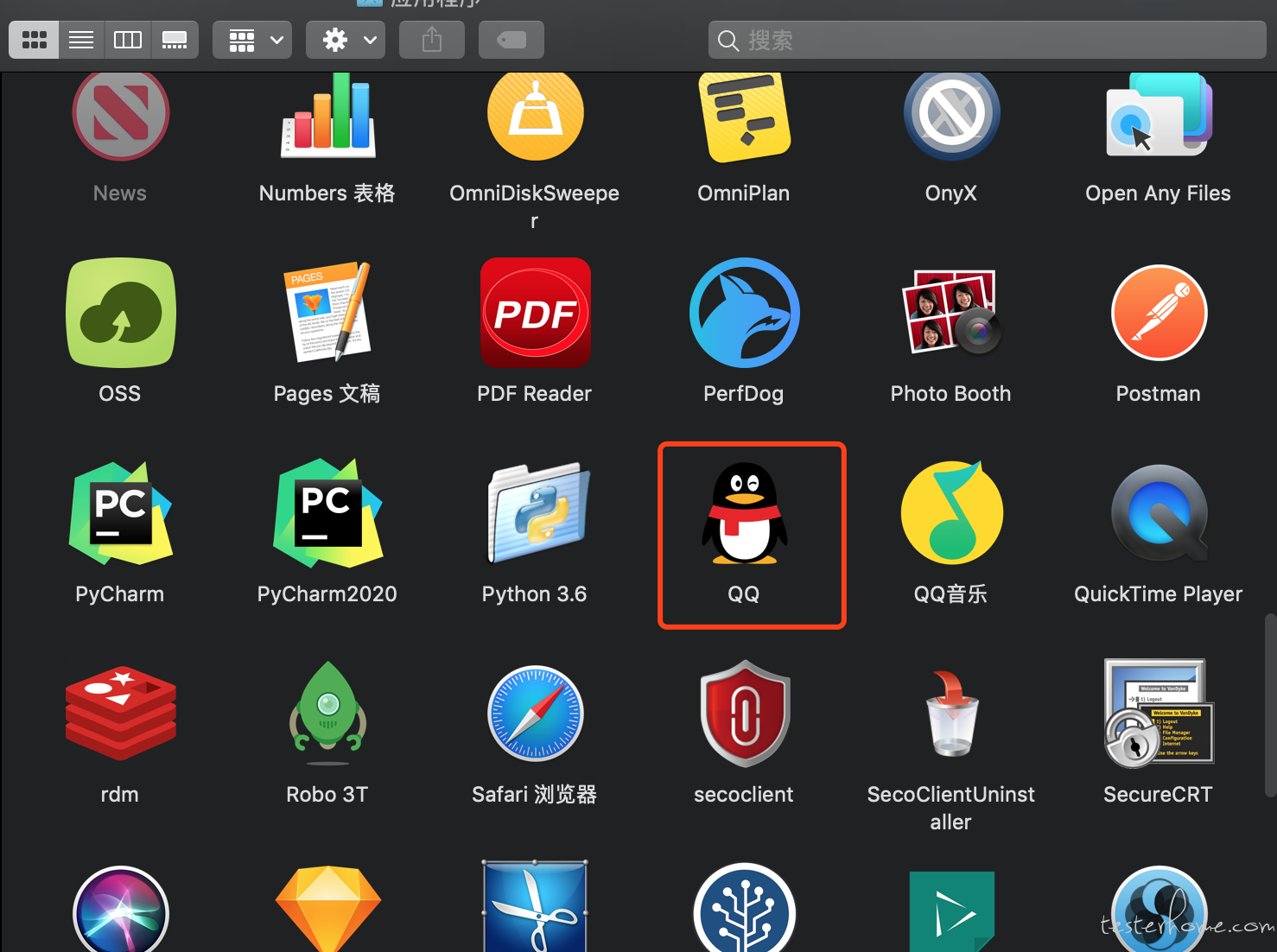The image size is (1277, 952).
Task: Select the QQ penguin icon
Action: pyautogui.click(x=744, y=513)
